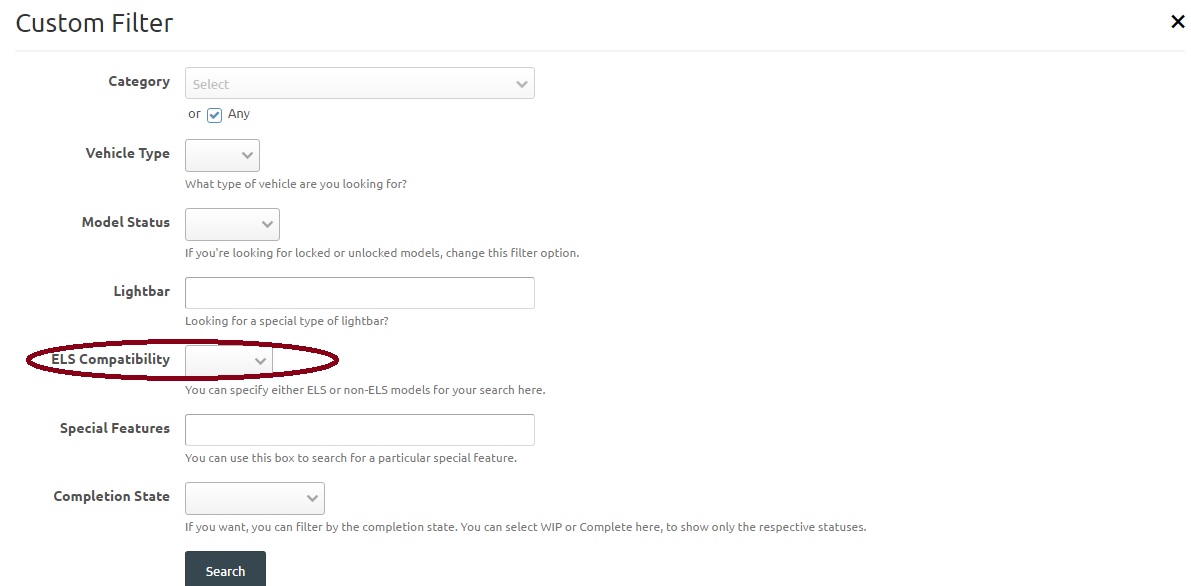
Task: Click the ELS Compatibility label
Action: pyautogui.click(x=110, y=360)
